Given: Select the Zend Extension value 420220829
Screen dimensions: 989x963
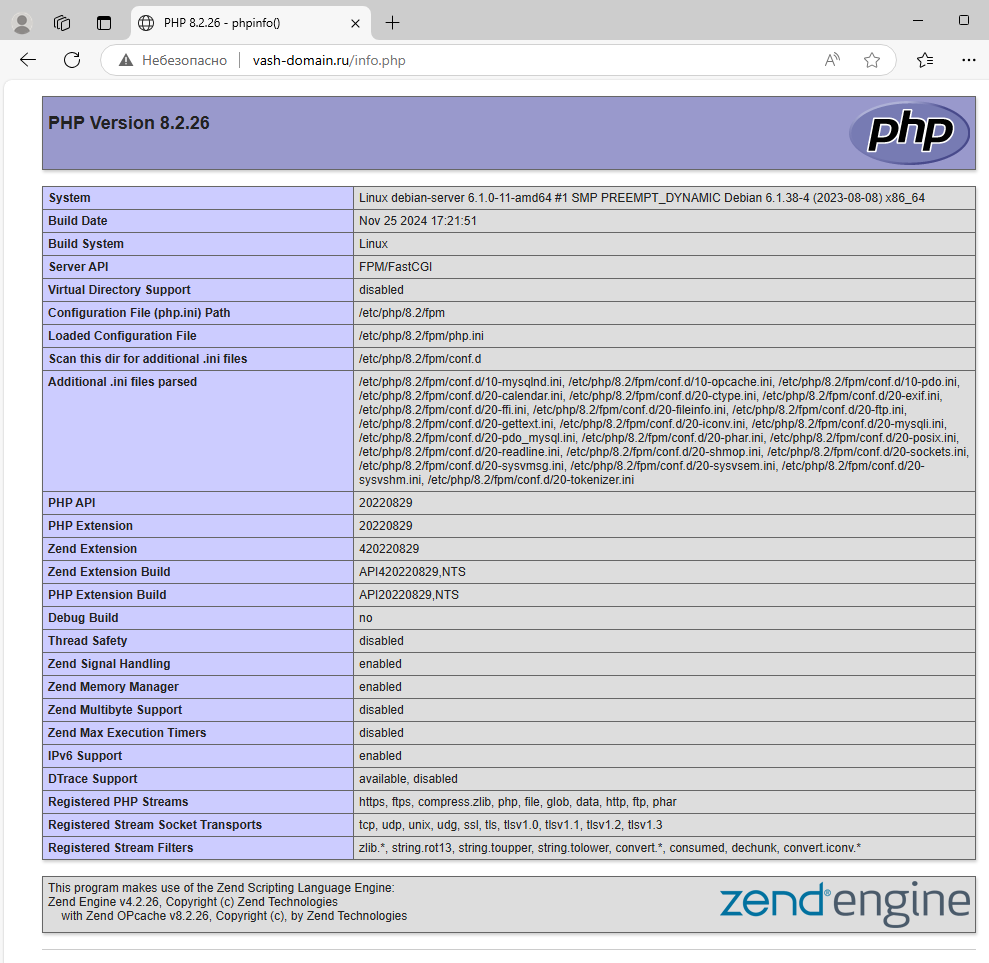Looking at the screenshot, I should pos(389,549).
